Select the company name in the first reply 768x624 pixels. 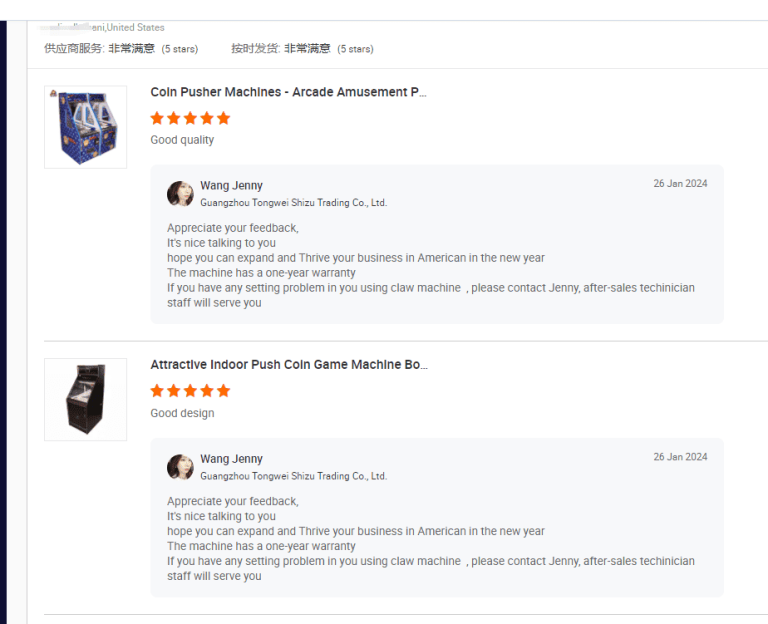coord(293,203)
